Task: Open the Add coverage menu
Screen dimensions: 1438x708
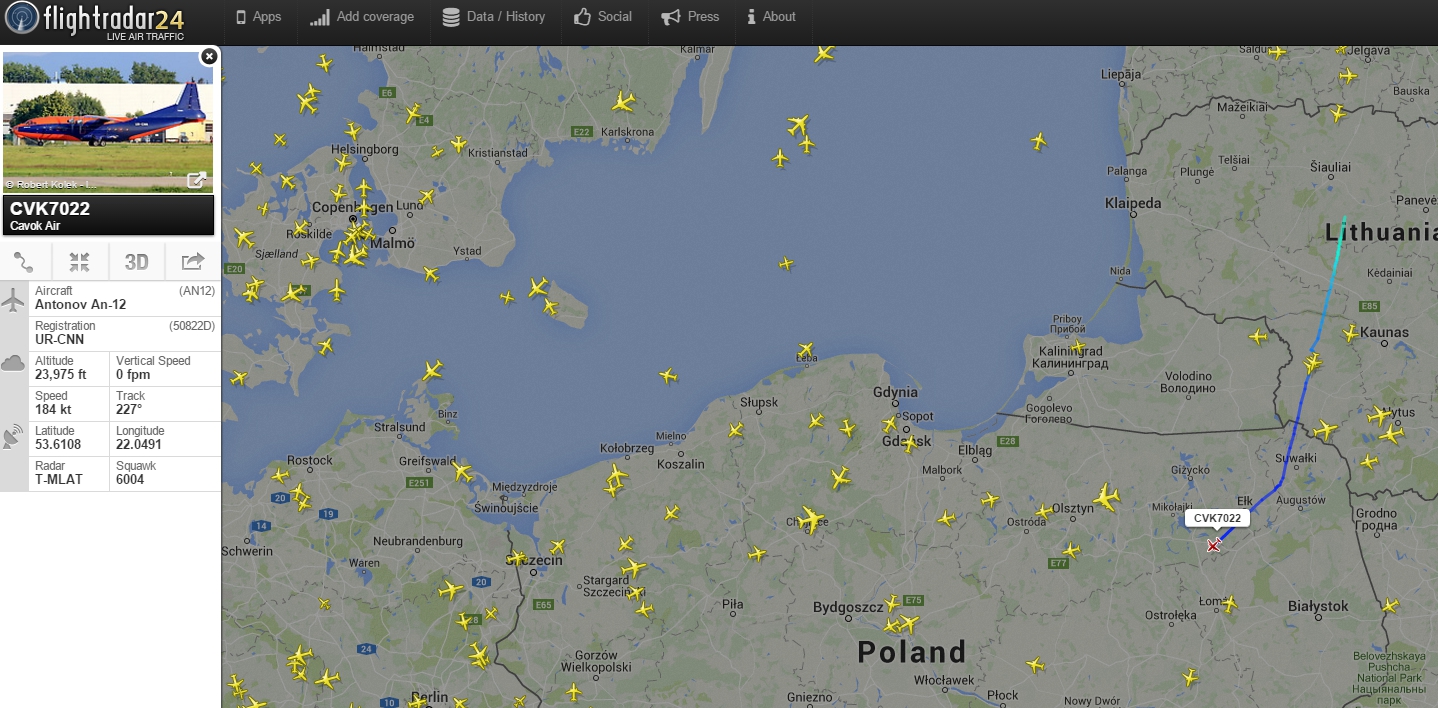Action: tap(361, 17)
